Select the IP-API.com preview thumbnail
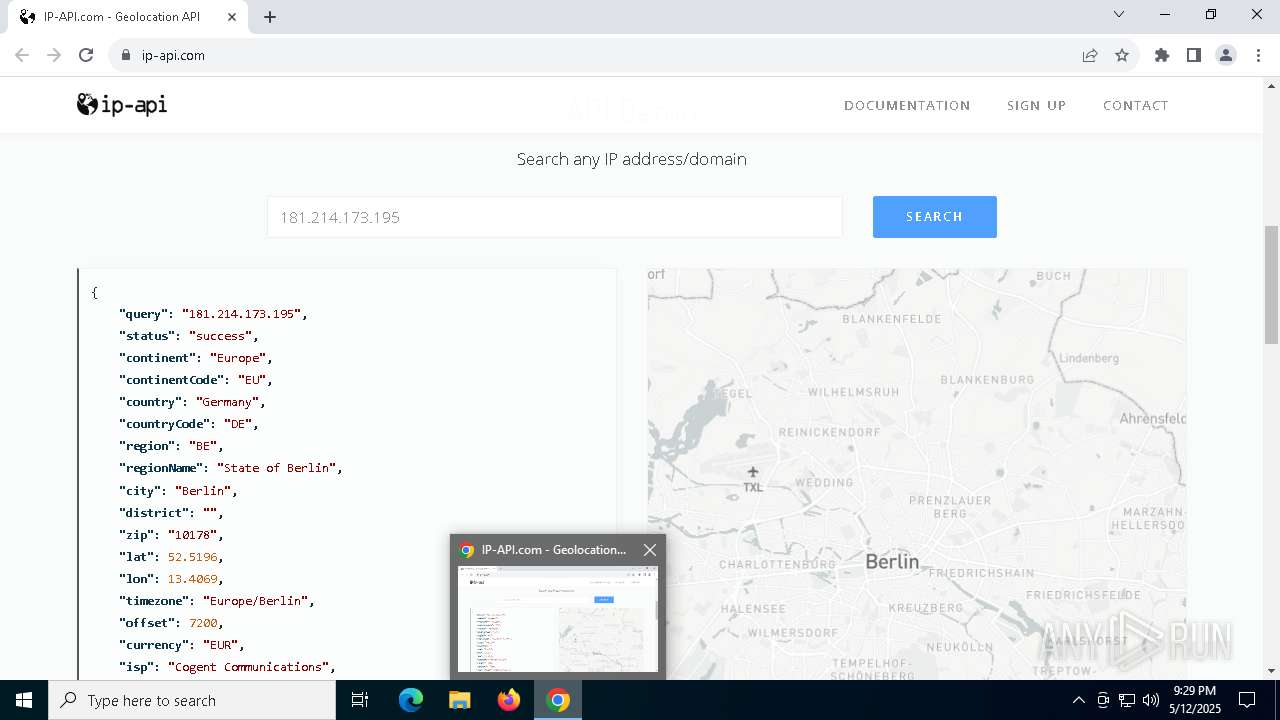This screenshot has width=1280, height=720. [558, 618]
